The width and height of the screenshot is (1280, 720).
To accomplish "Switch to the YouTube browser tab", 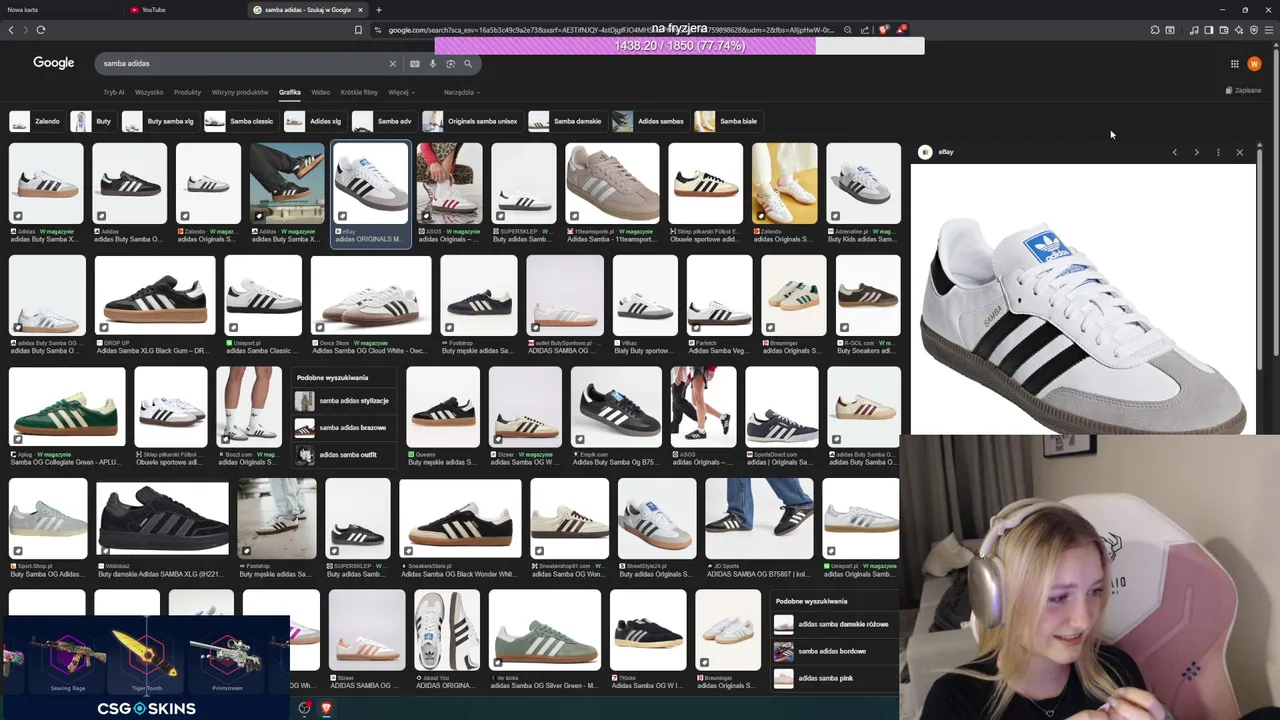I will pyautogui.click(x=185, y=10).
